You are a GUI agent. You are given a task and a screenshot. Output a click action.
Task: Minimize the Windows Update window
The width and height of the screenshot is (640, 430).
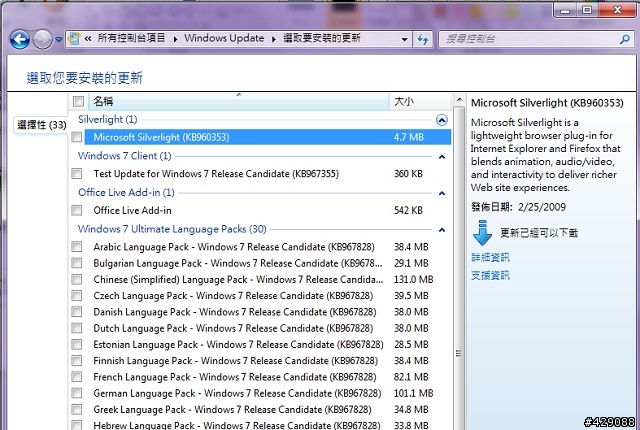click(565, 11)
